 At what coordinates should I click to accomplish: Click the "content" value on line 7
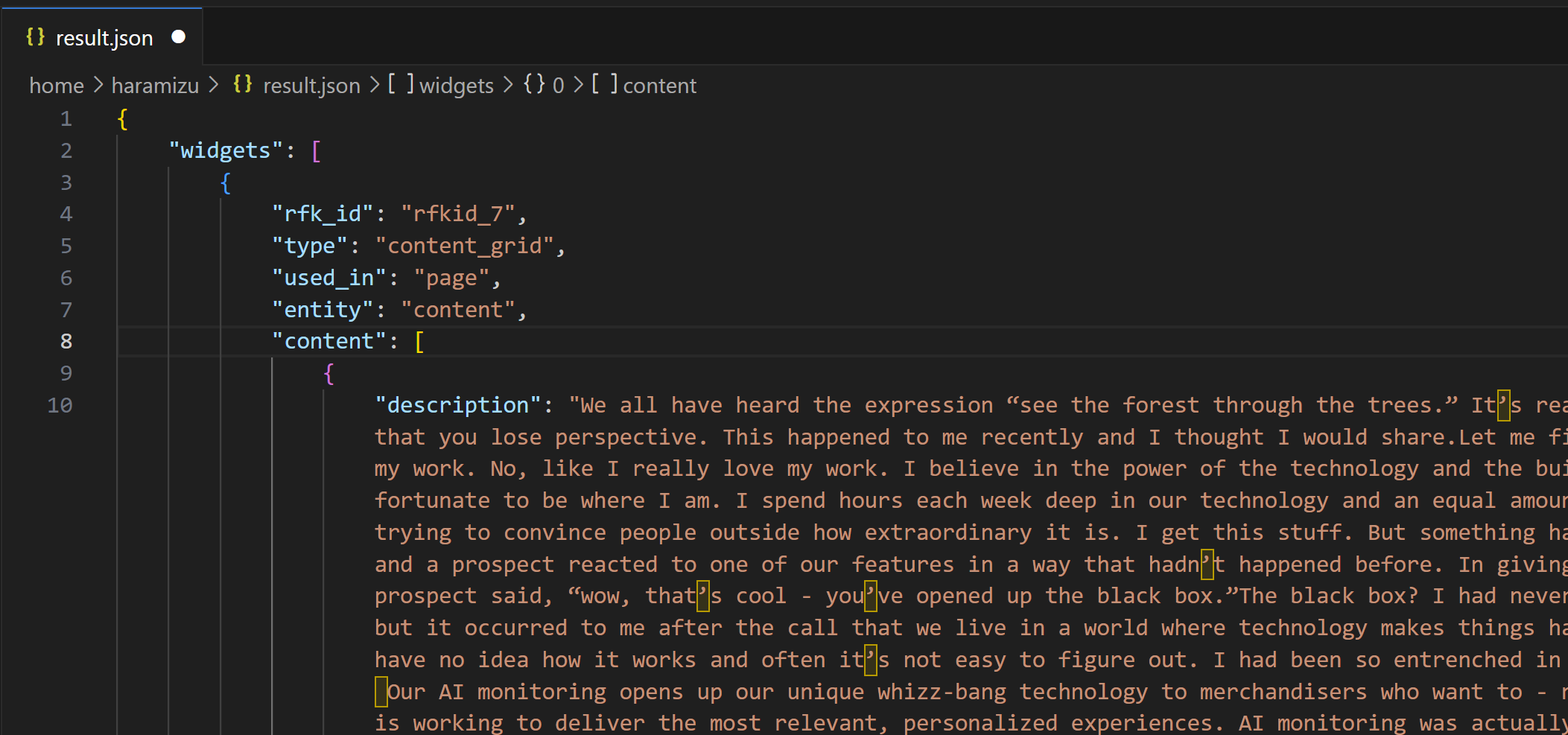click(x=458, y=310)
